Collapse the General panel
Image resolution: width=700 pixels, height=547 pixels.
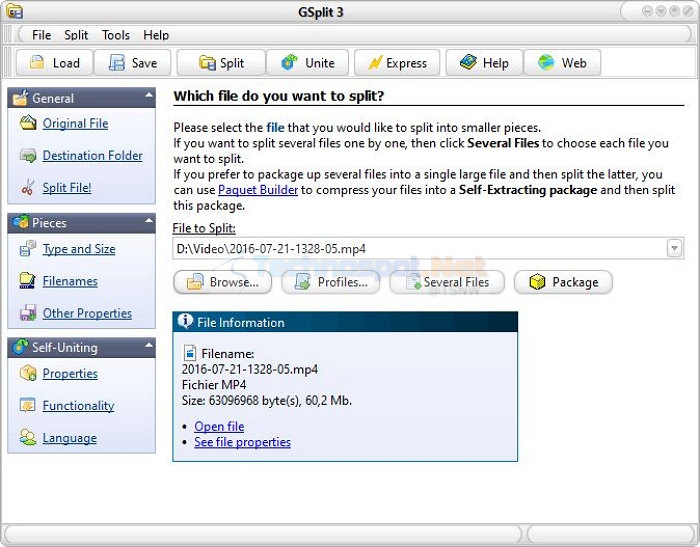pyautogui.click(x=149, y=95)
